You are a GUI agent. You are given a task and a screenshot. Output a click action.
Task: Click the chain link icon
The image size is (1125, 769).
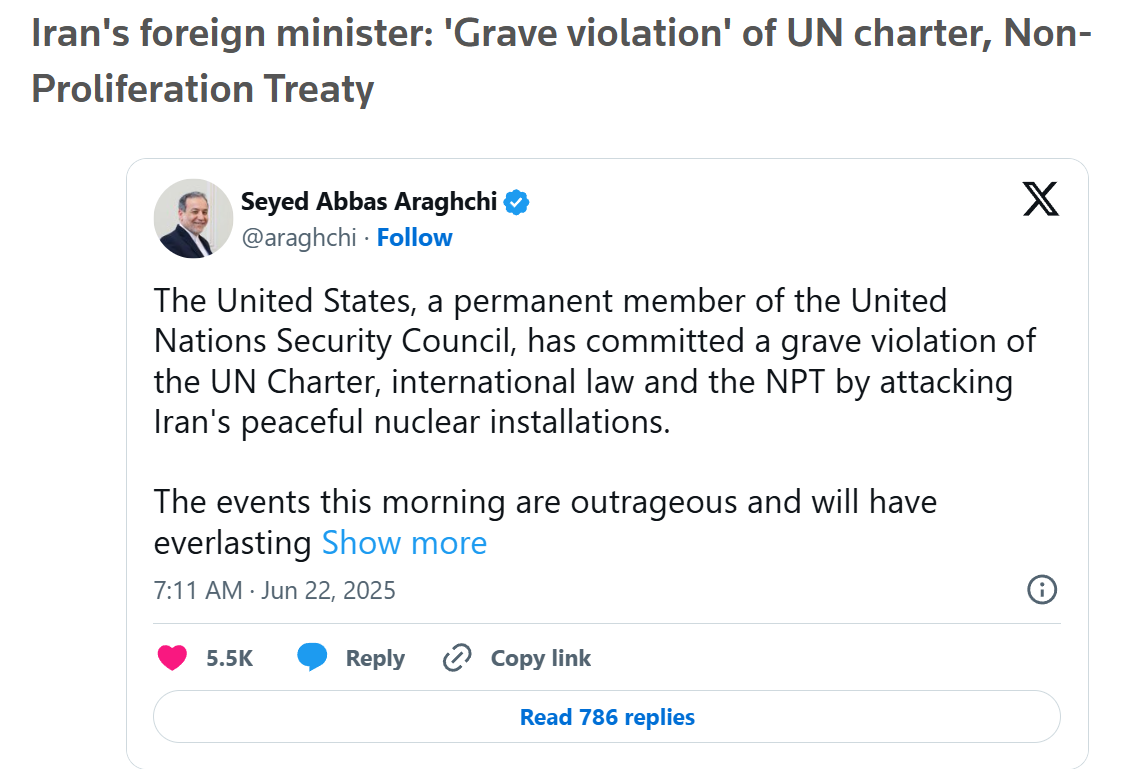pos(457,658)
